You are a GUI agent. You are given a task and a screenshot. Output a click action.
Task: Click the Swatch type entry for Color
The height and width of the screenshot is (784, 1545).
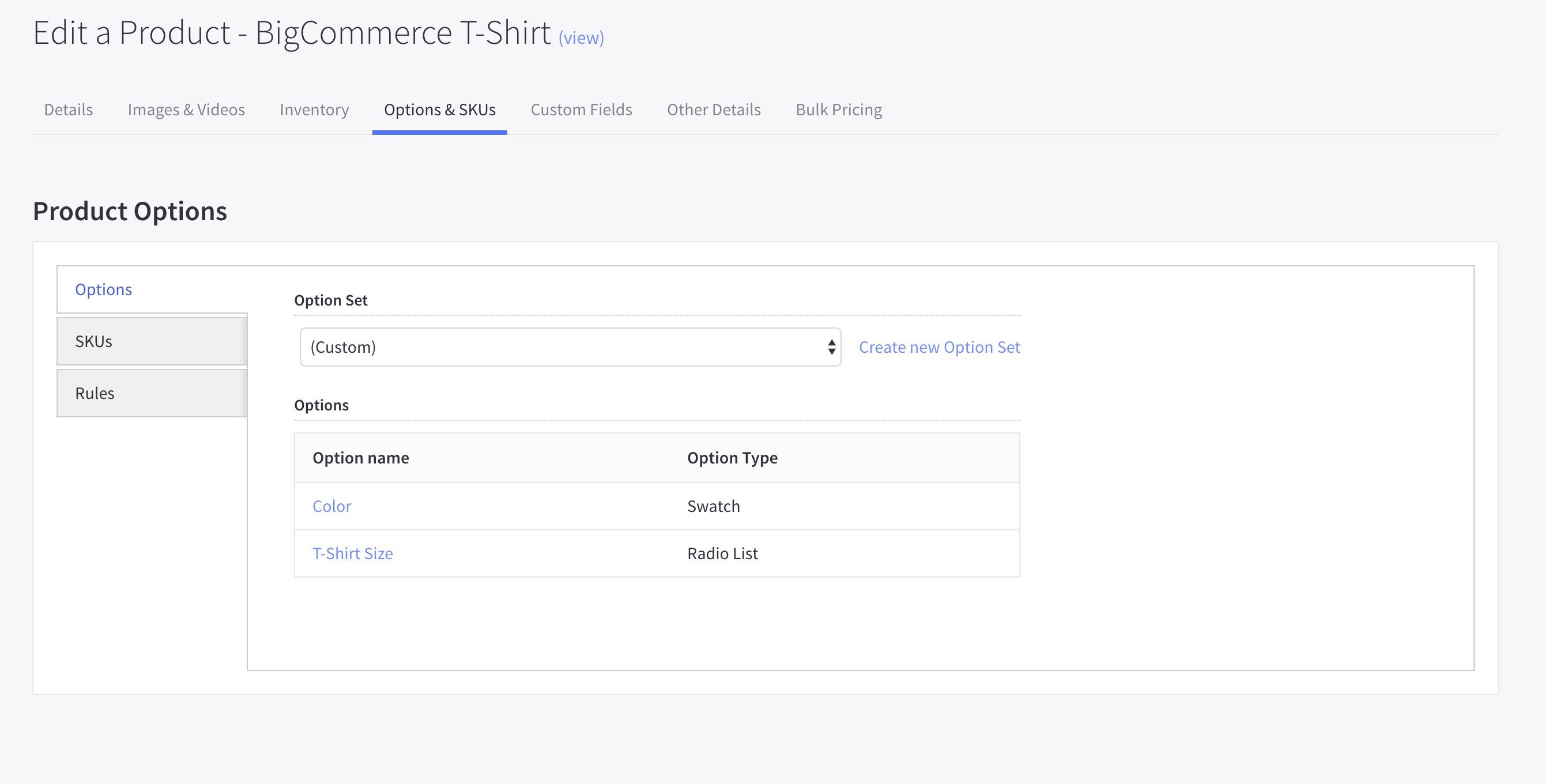713,506
